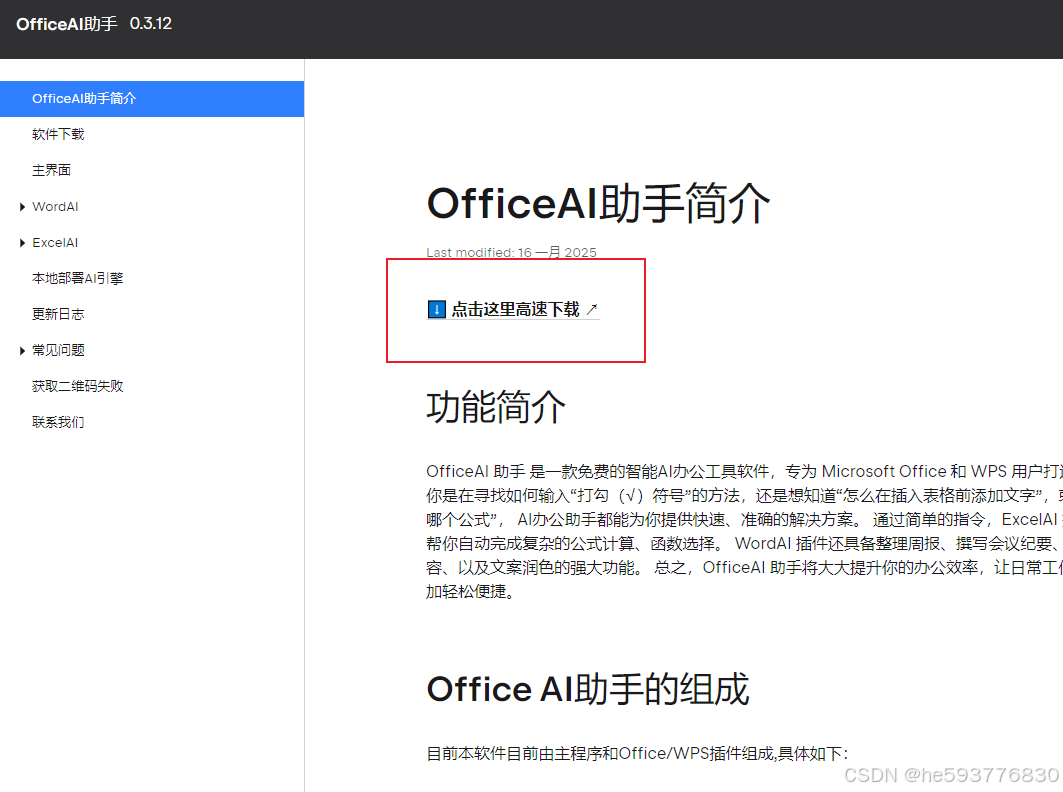Viewport: 1063px width, 792px height.
Task: Click the OfficeAI助手简介 main page title
Action: pos(598,204)
